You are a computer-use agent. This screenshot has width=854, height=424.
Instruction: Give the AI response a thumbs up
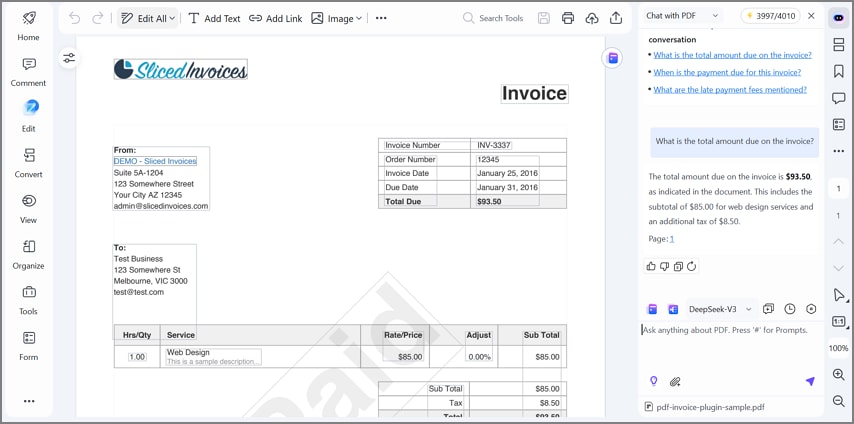click(651, 266)
